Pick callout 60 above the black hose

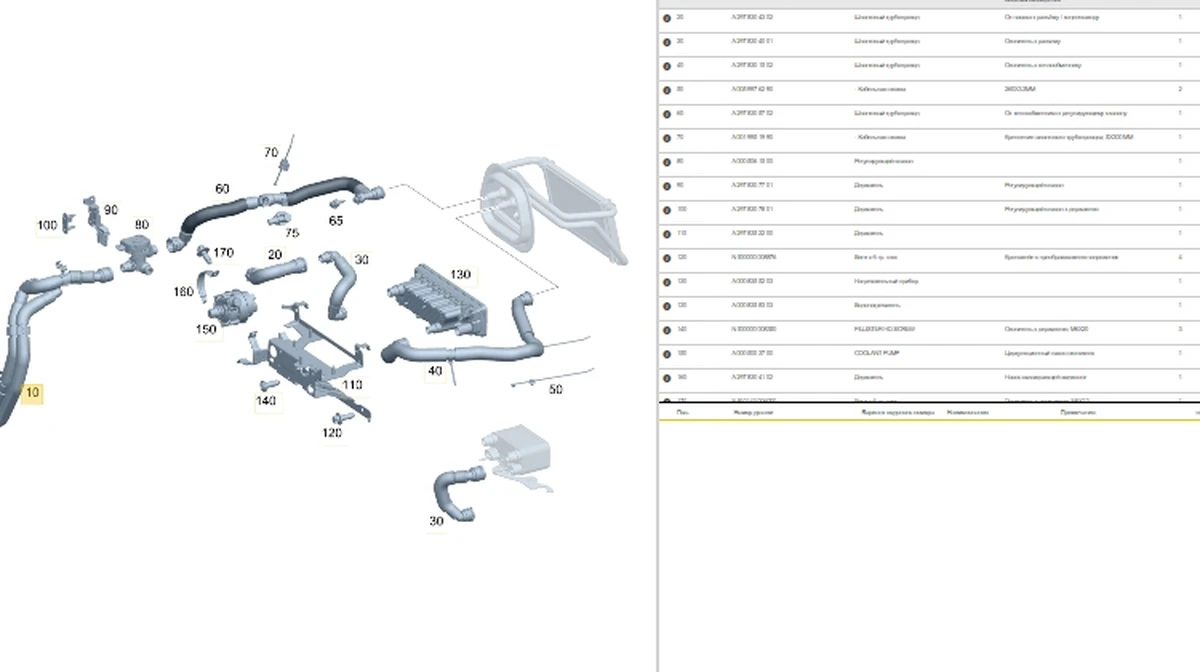click(222, 188)
